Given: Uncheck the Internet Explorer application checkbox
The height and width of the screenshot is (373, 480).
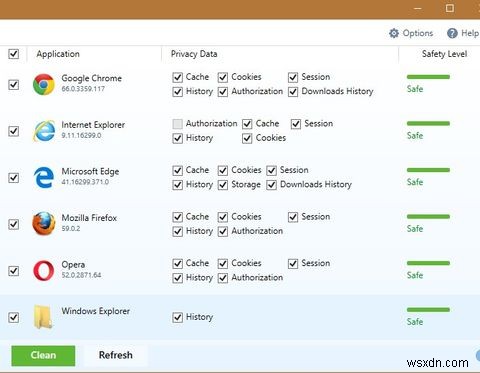Looking at the screenshot, I should tap(14, 131).
